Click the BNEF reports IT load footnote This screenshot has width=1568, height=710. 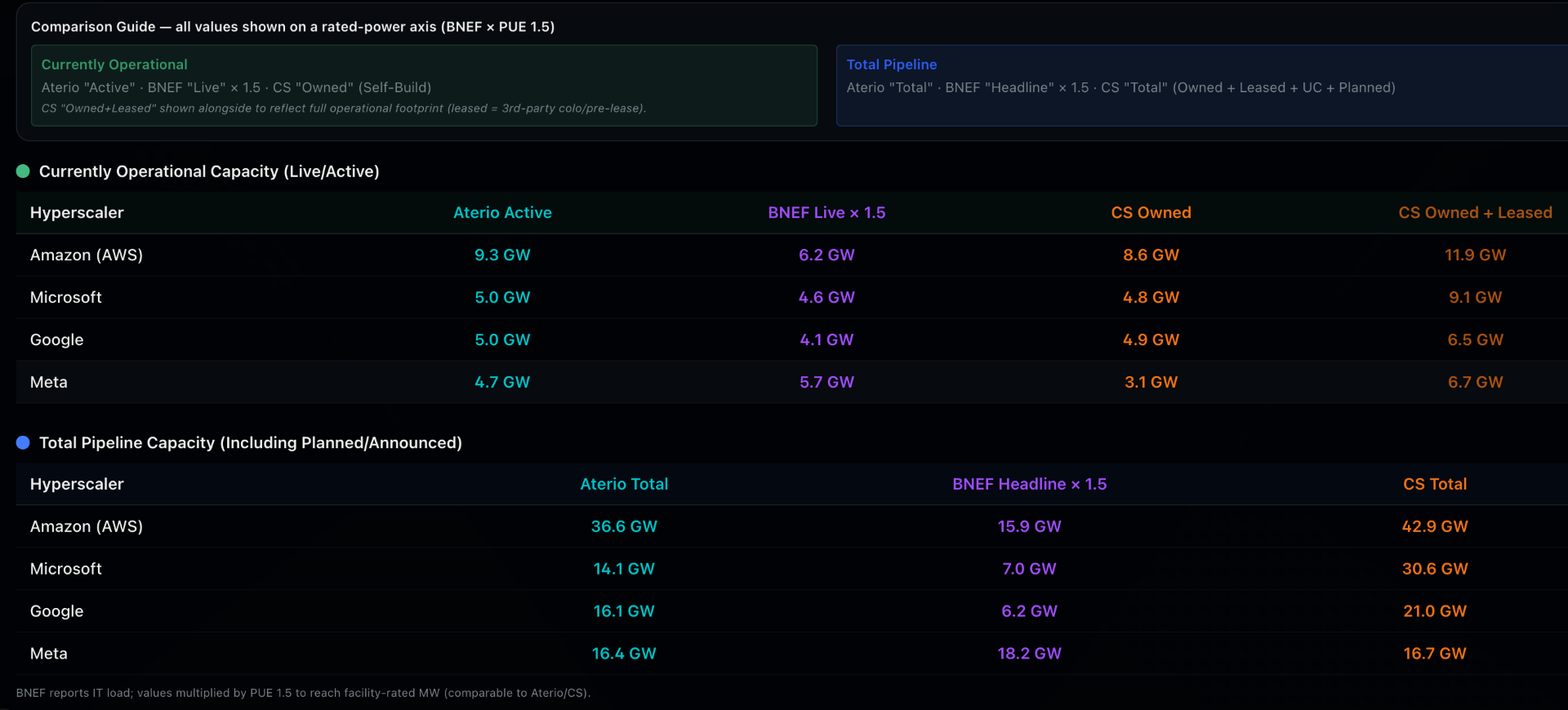point(303,693)
